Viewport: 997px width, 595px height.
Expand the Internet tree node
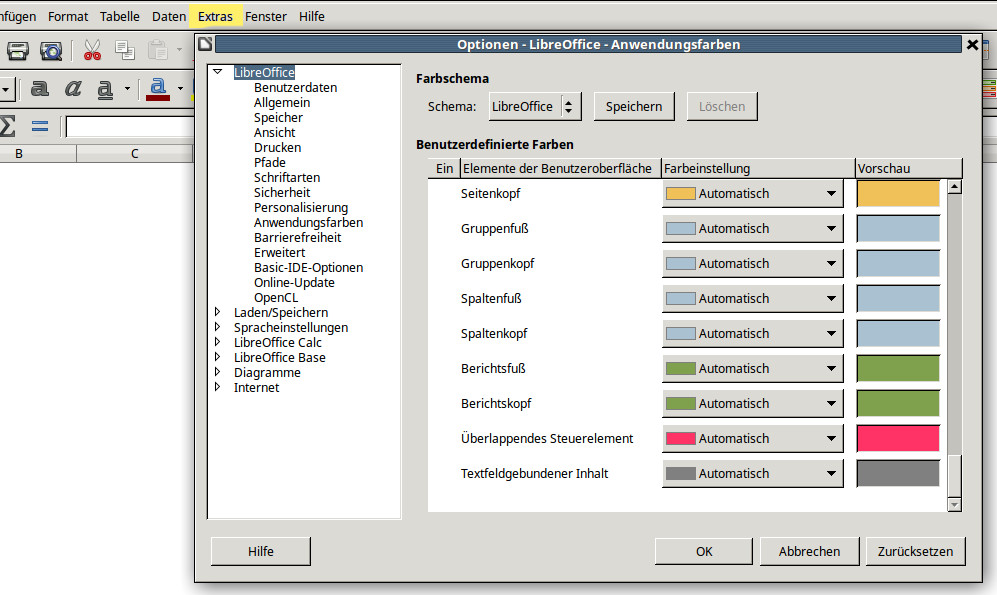217,386
